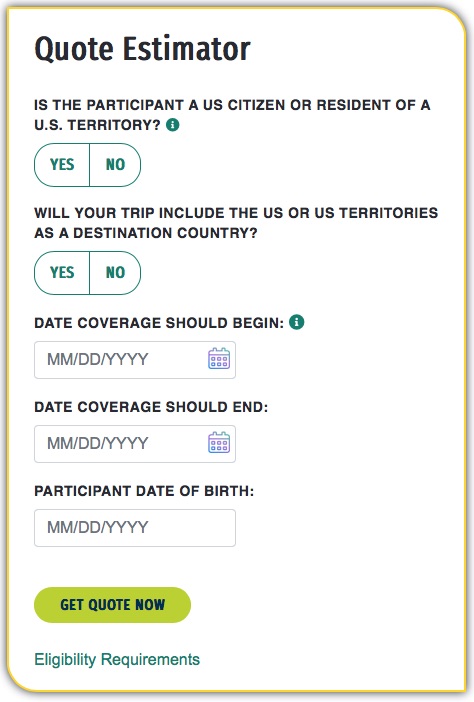
Task: Focus the coverage begin date input field
Action: (135, 360)
